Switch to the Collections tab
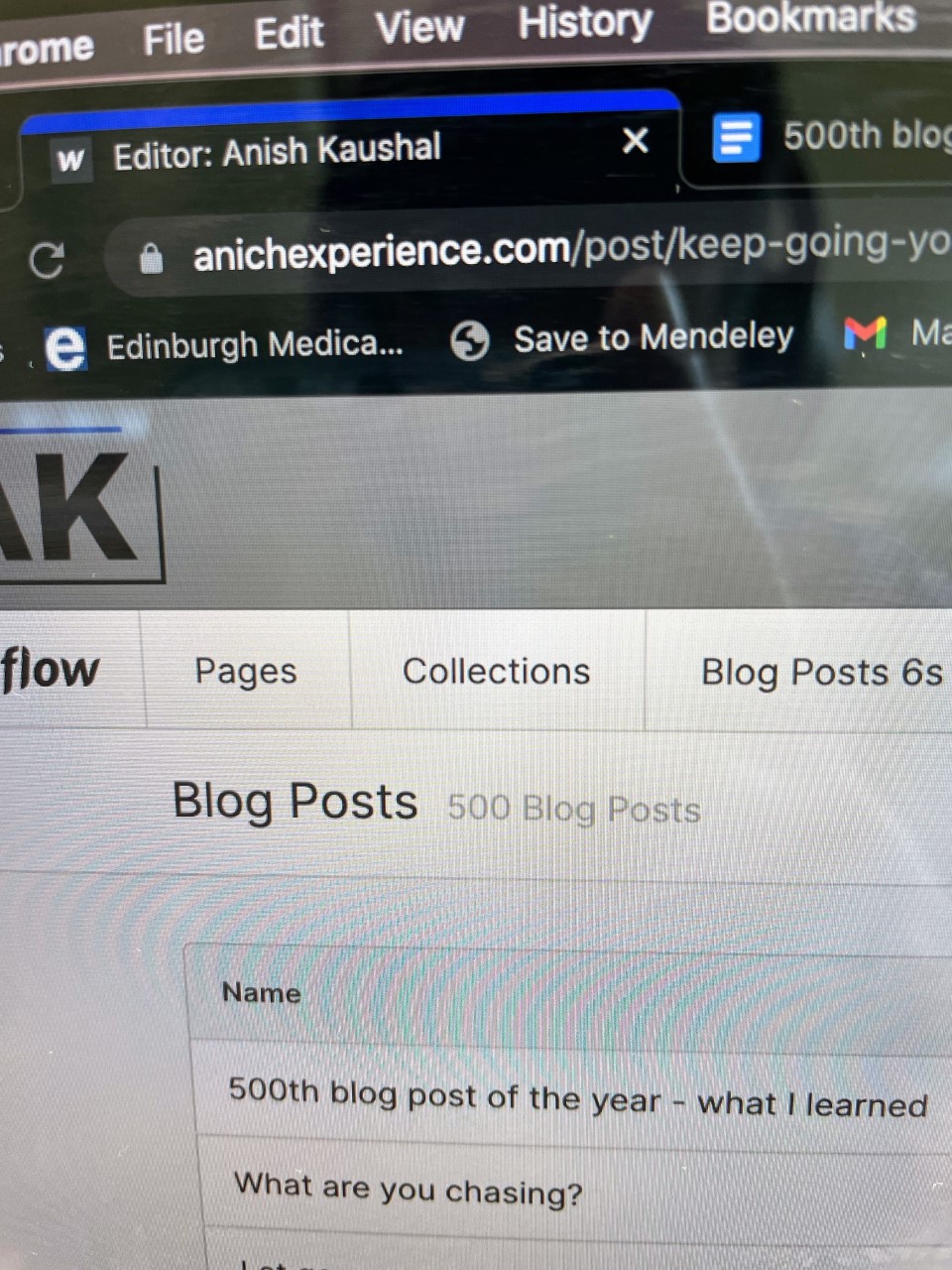The width and height of the screenshot is (952, 1270). point(497,672)
